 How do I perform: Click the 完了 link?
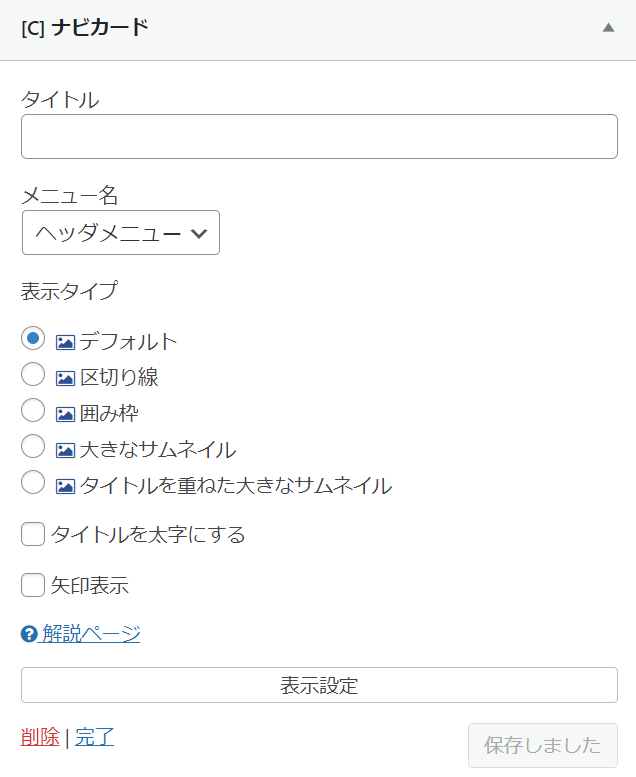tap(94, 737)
